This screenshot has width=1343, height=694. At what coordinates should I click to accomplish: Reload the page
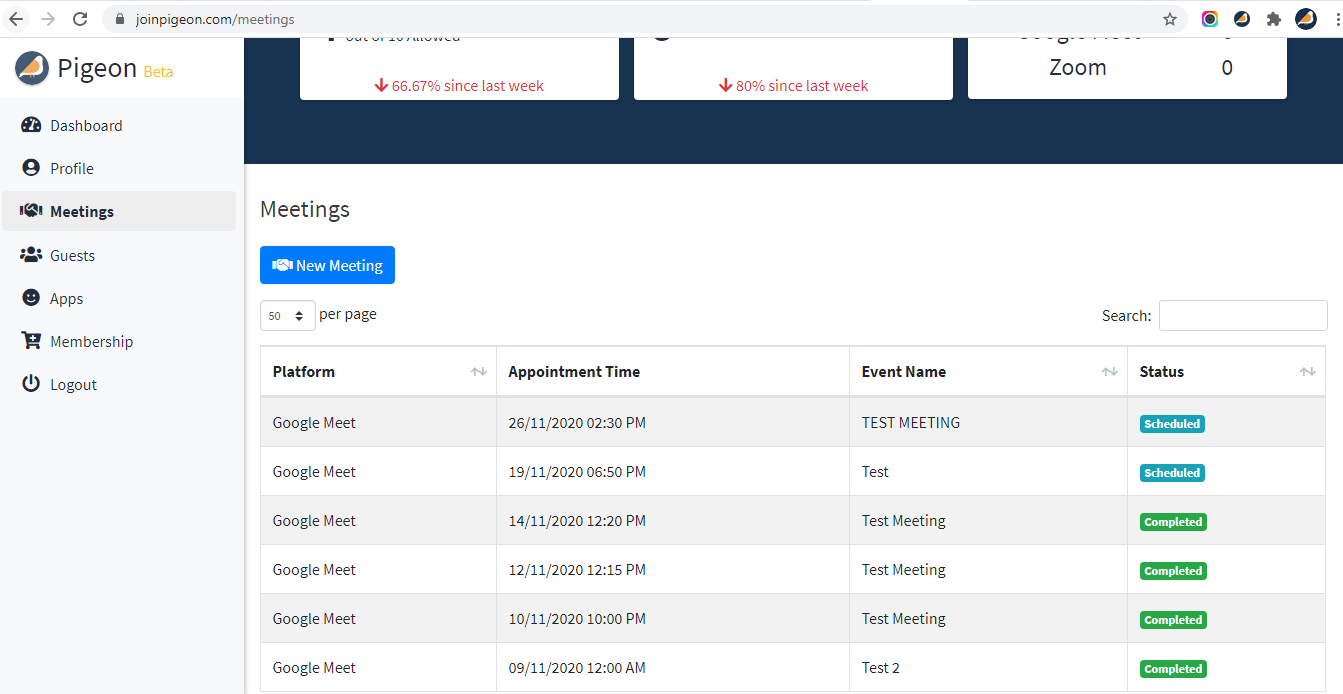80,19
